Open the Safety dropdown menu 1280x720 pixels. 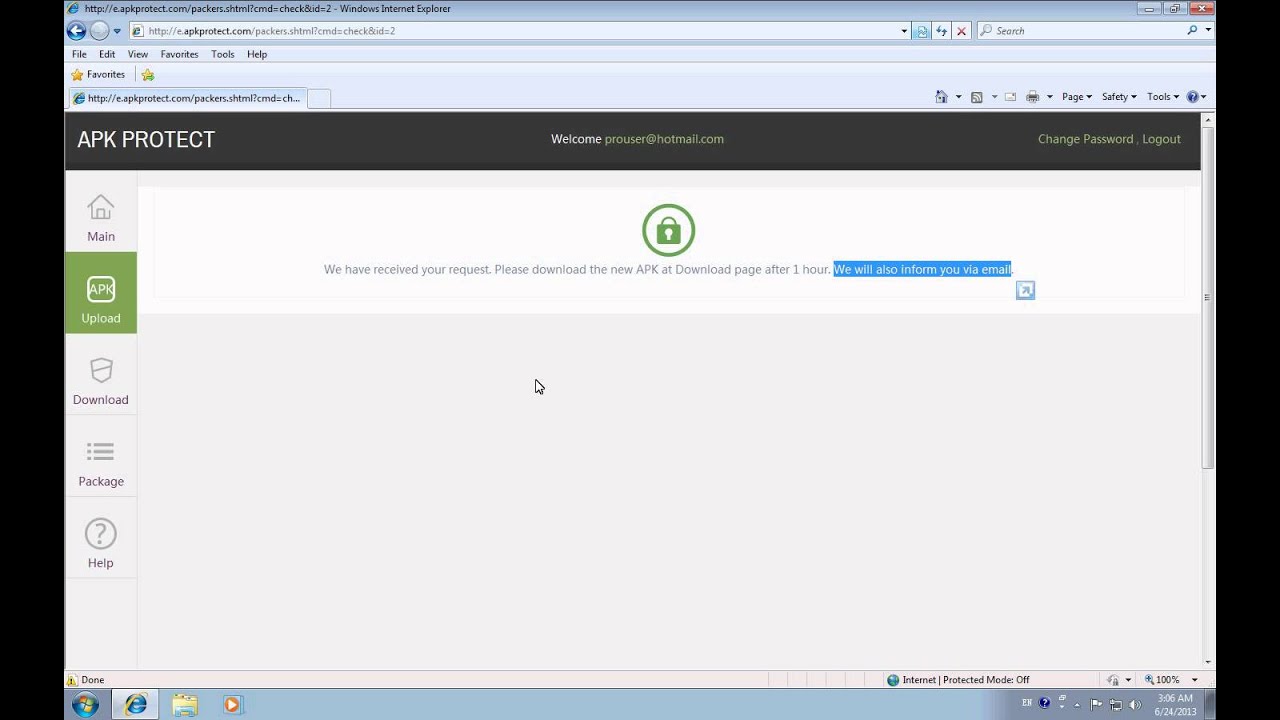pos(1119,97)
